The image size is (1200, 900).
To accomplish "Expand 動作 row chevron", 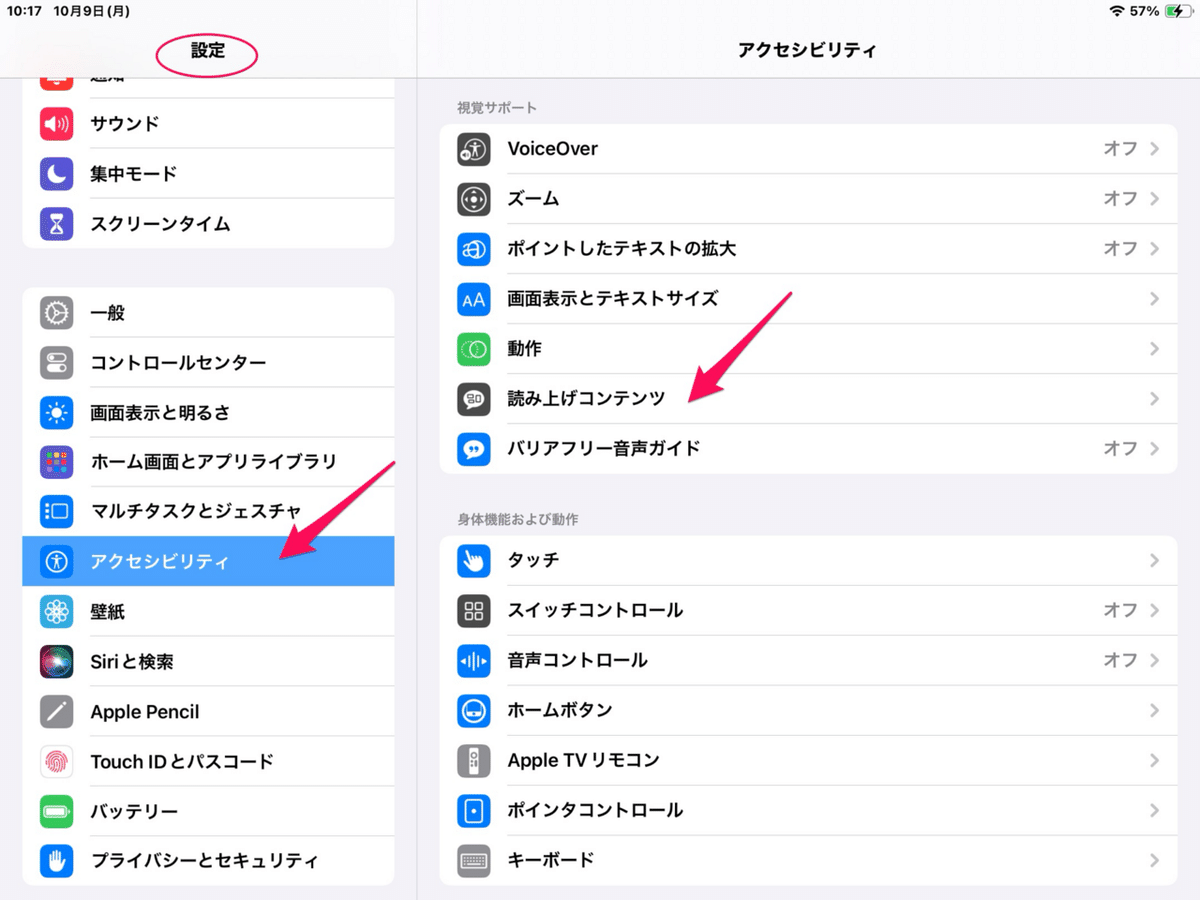I will (x=1155, y=349).
